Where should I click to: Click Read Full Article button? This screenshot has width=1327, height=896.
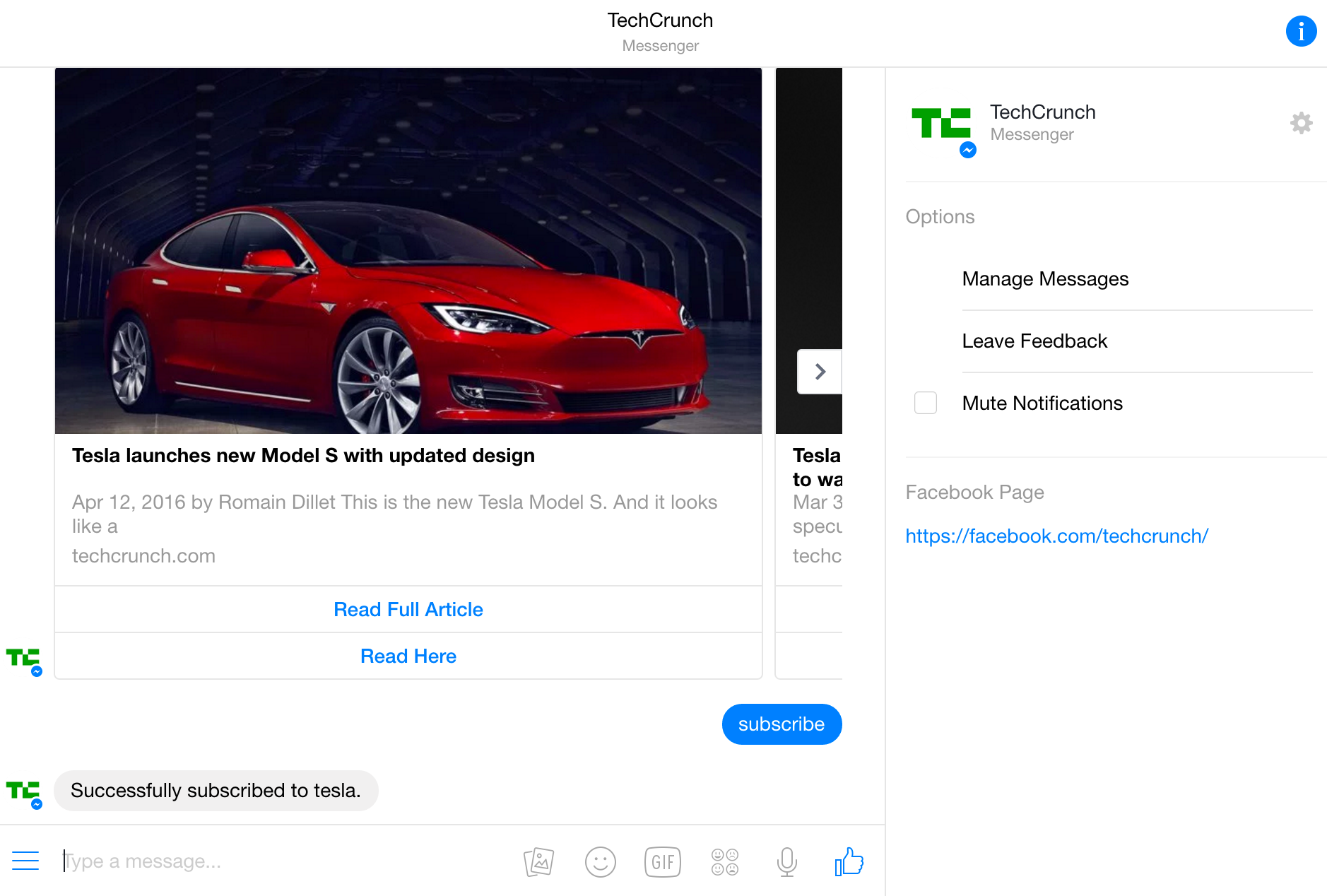point(408,609)
